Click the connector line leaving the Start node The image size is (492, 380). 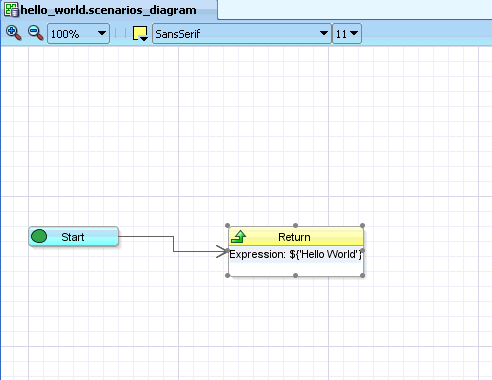[x=146, y=237]
